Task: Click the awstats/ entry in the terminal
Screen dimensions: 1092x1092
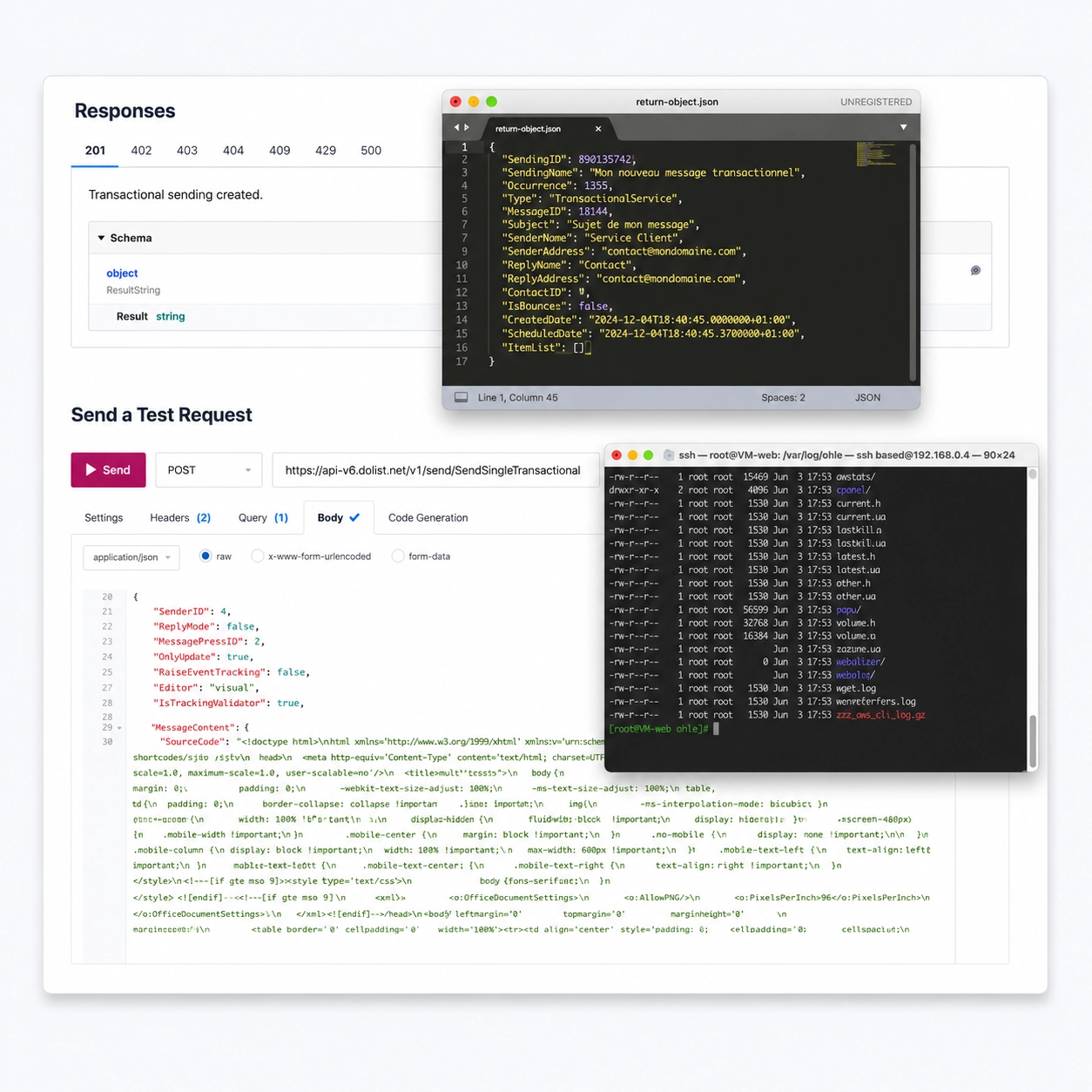Action: pos(856,476)
